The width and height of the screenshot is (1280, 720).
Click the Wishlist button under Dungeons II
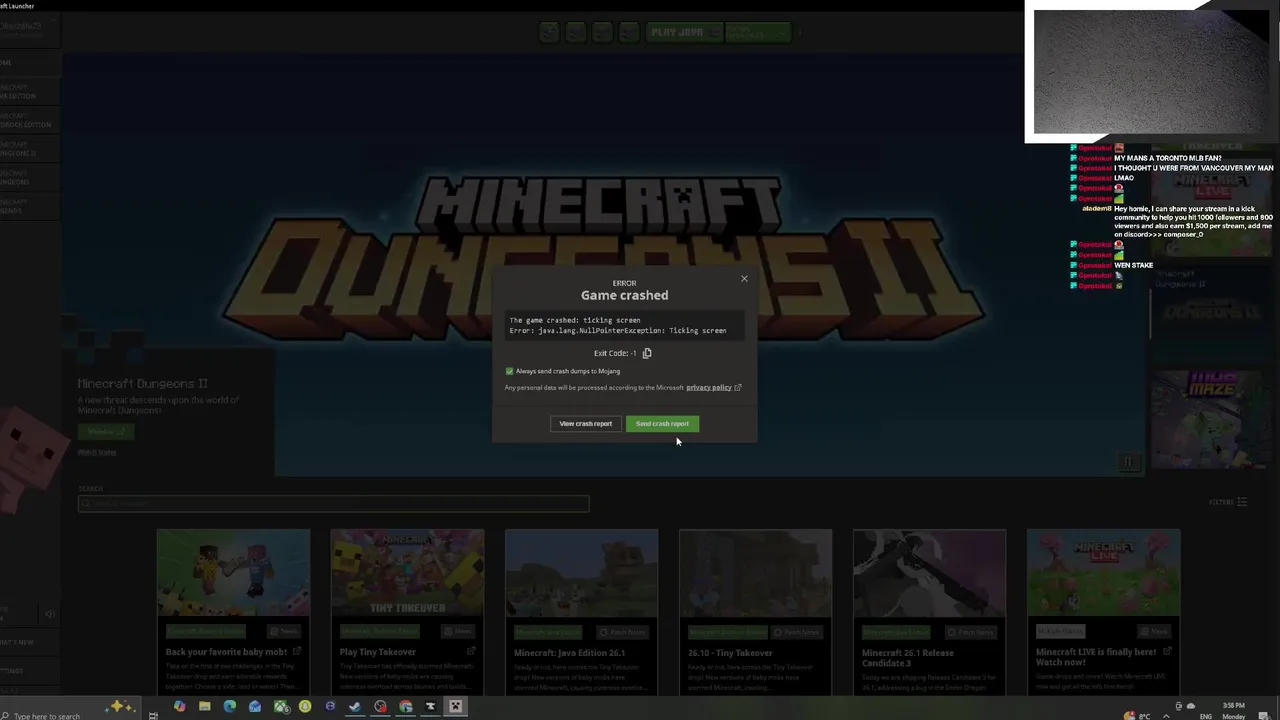pos(105,431)
